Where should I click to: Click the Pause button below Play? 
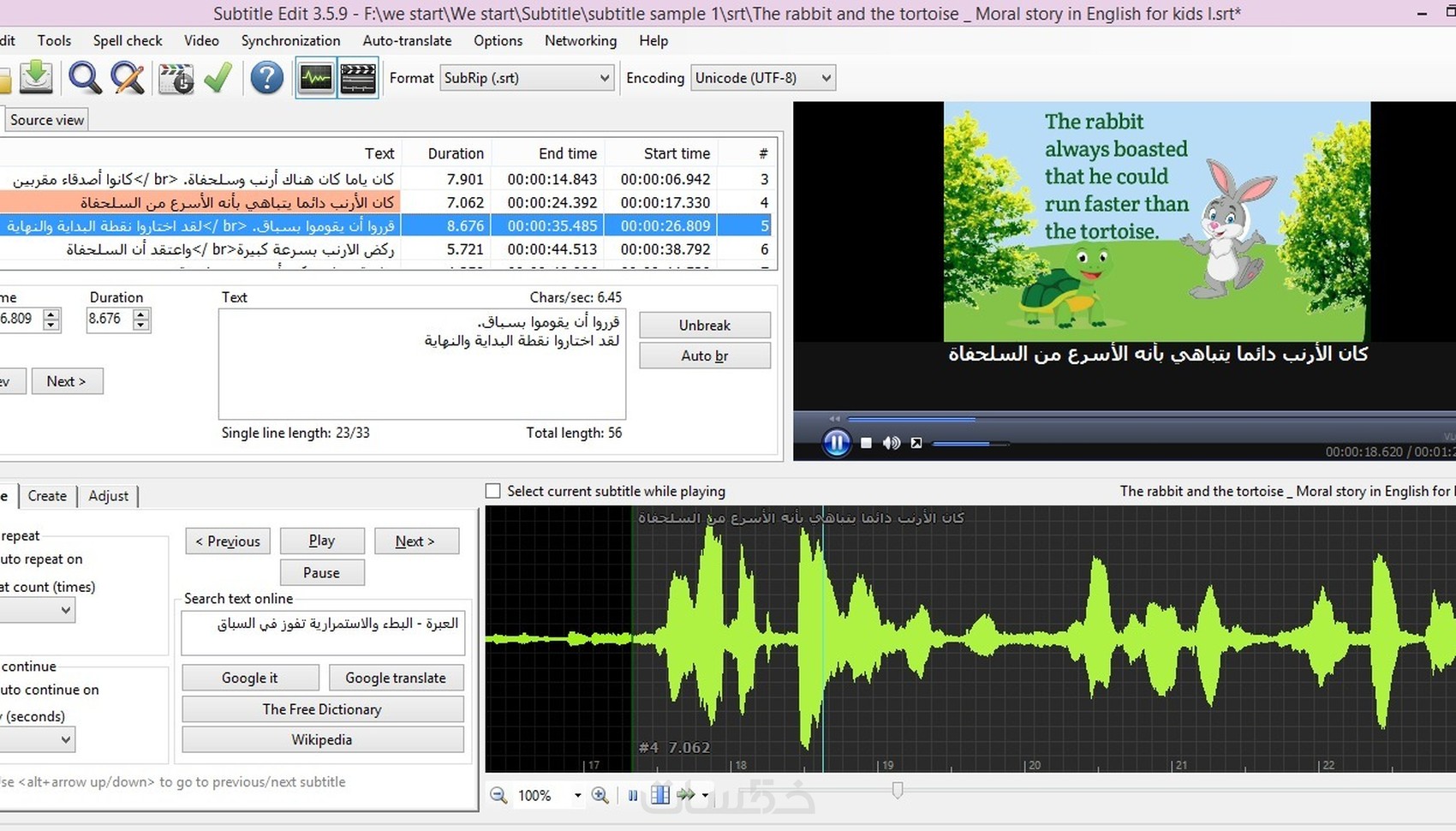point(322,572)
